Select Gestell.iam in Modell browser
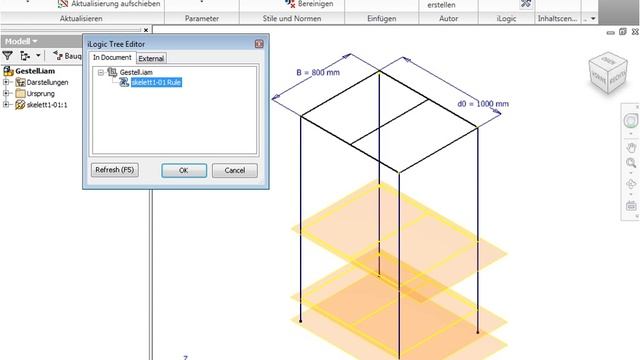The height and width of the screenshot is (360, 640). coord(35,71)
